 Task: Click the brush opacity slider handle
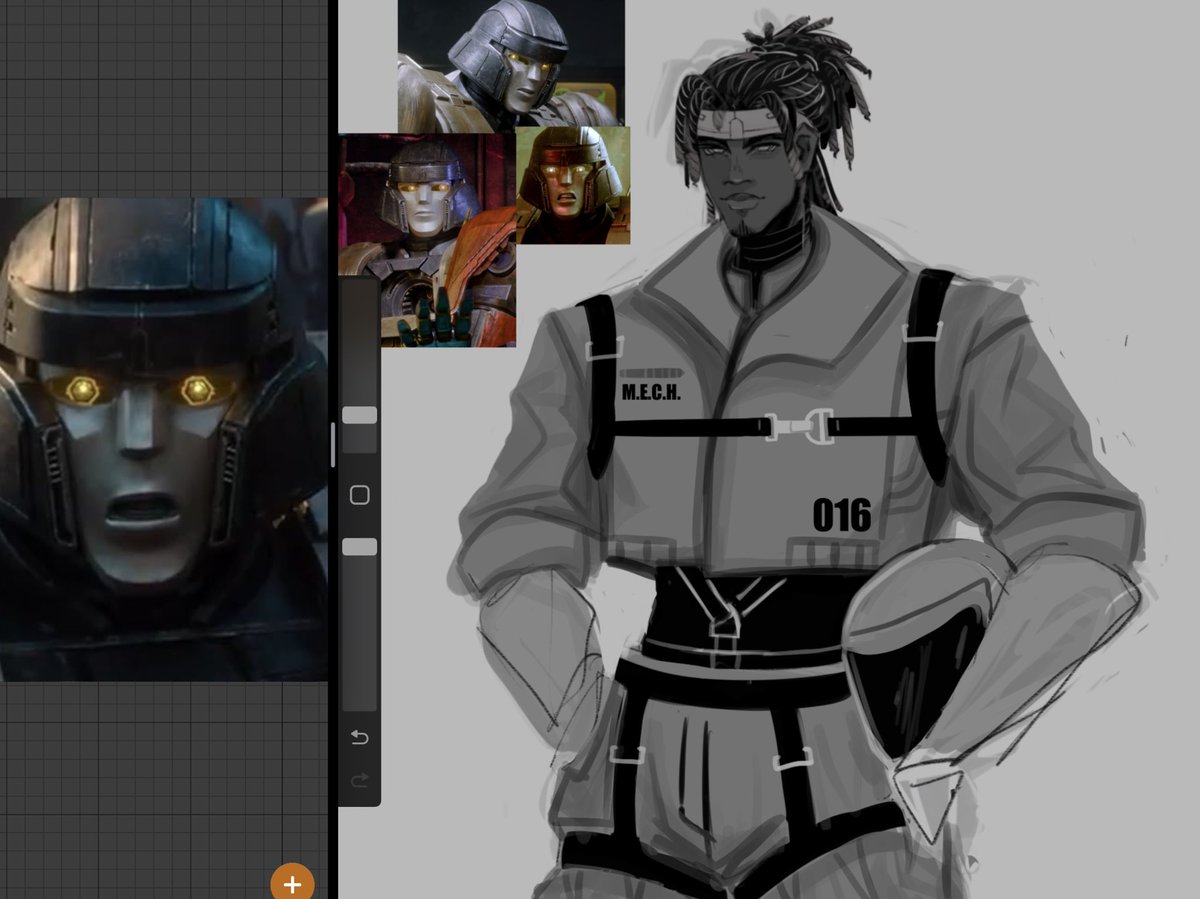coord(360,546)
